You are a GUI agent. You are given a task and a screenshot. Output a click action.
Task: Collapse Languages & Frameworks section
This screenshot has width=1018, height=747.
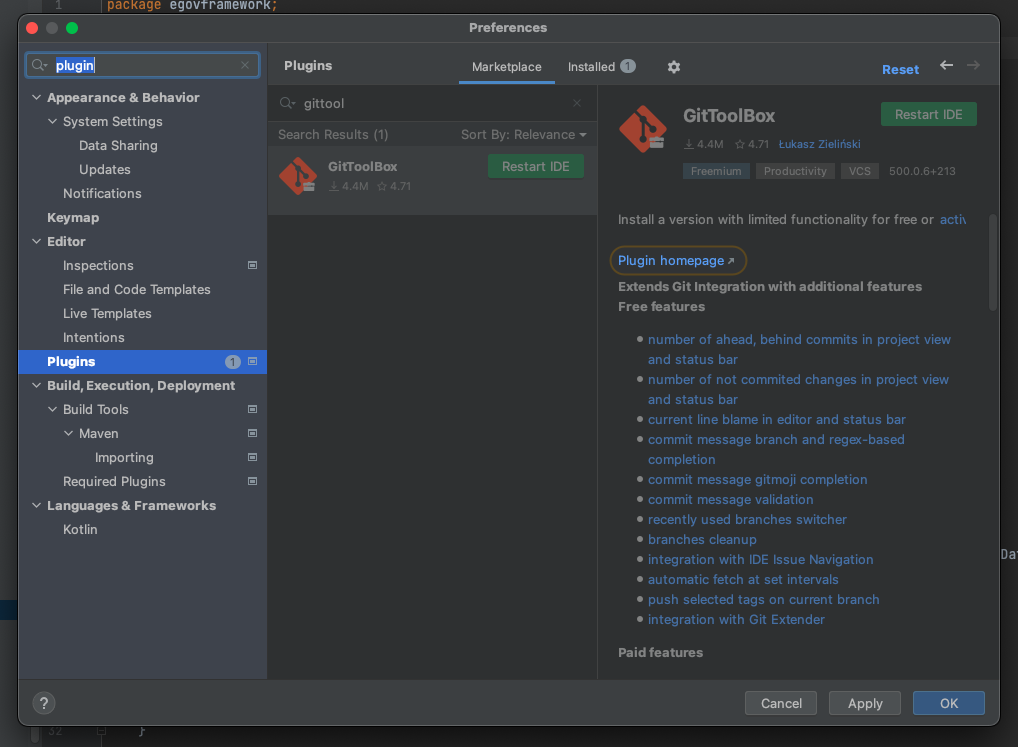[x=36, y=506]
